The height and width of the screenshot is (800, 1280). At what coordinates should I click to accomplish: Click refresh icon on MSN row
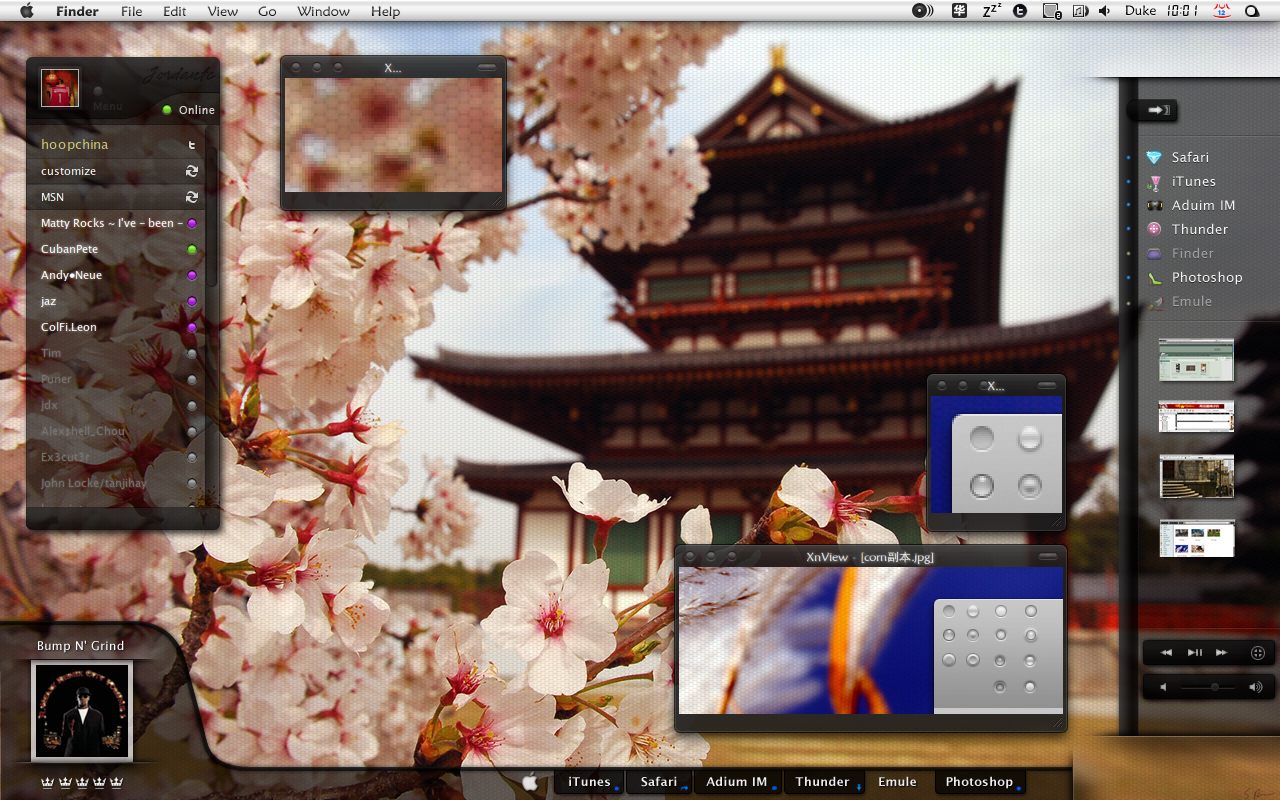192,197
